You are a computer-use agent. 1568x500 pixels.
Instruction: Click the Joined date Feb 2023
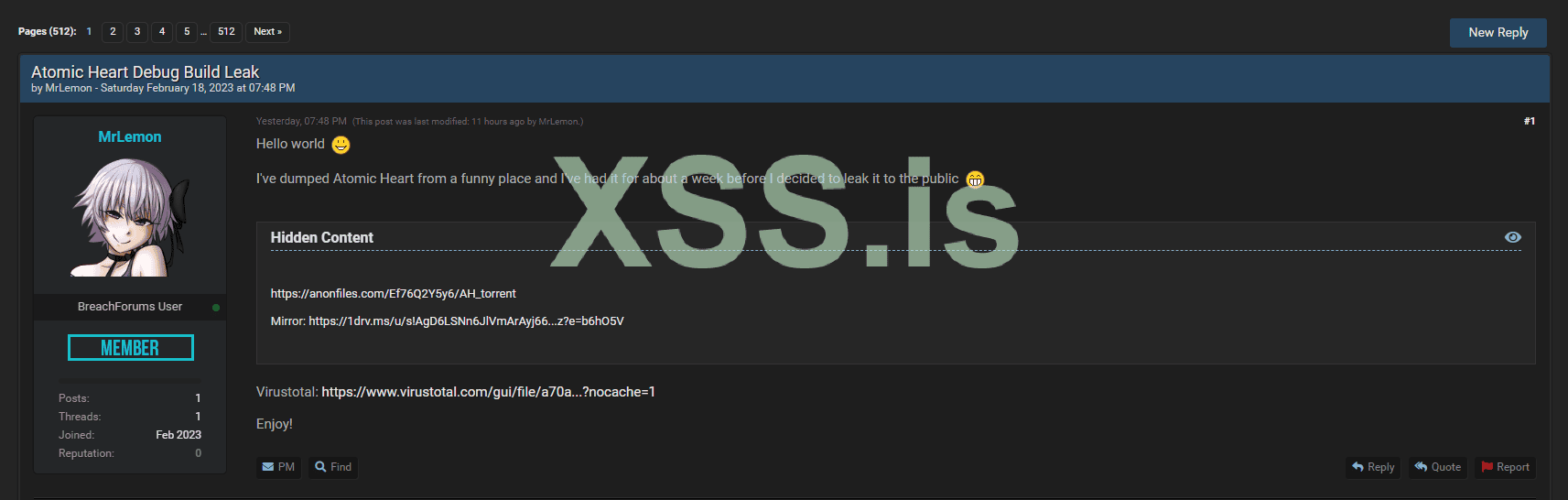tap(178, 435)
